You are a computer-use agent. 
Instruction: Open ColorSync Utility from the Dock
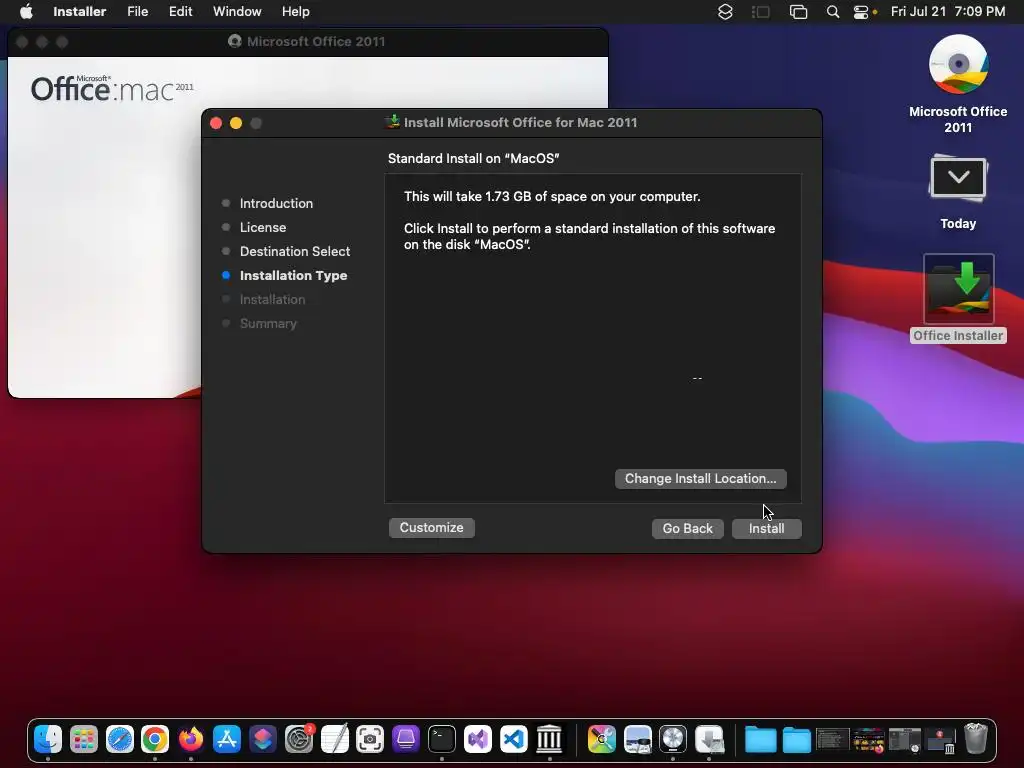coord(601,739)
